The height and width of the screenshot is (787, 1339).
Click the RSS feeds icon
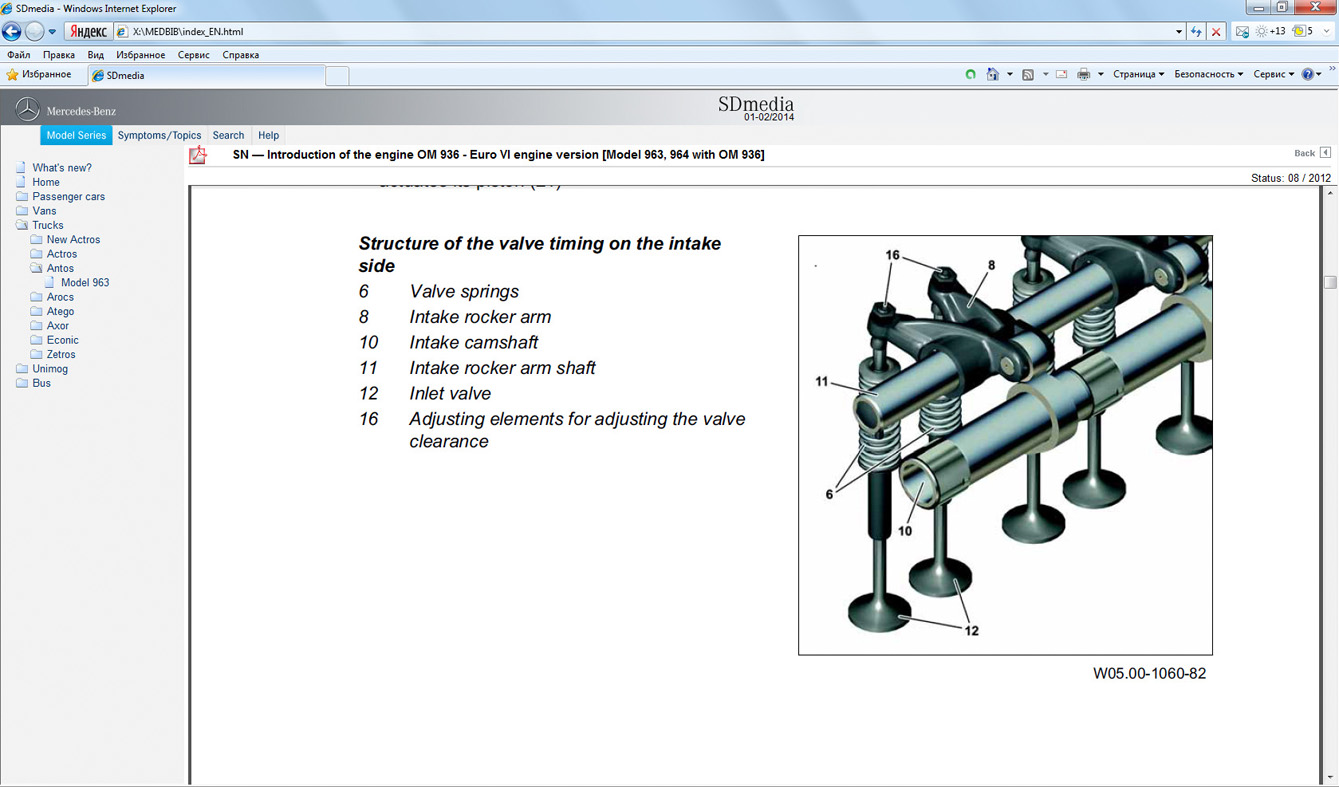pos(1027,75)
